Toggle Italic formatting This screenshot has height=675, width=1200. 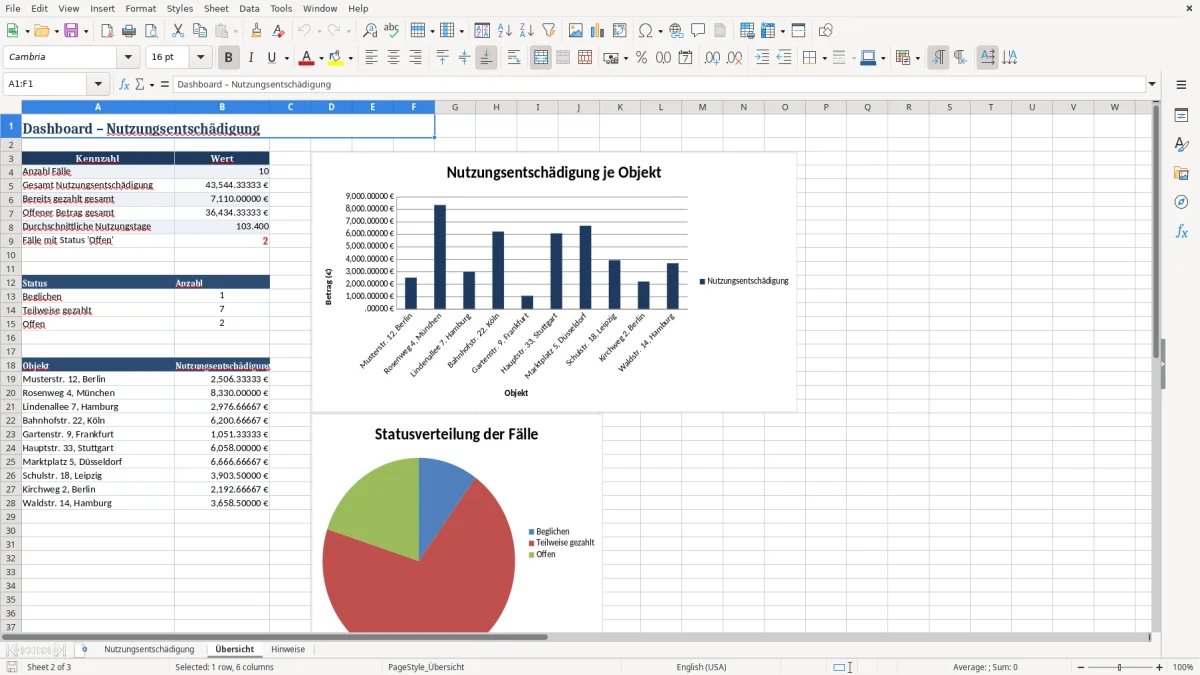tap(250, 58)
